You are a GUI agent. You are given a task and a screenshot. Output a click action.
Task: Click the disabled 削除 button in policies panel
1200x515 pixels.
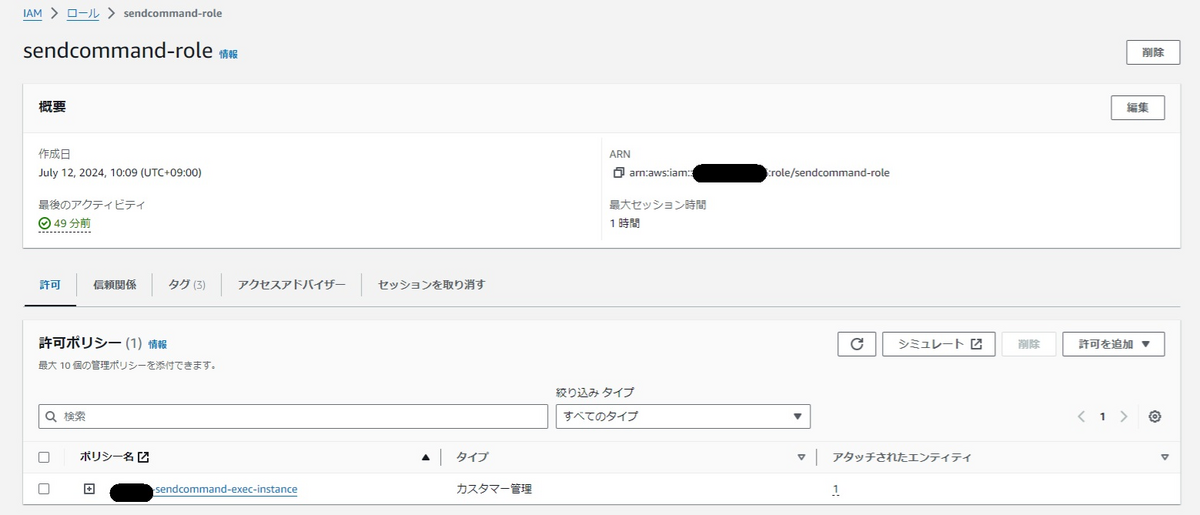[x=1029, y=344]
